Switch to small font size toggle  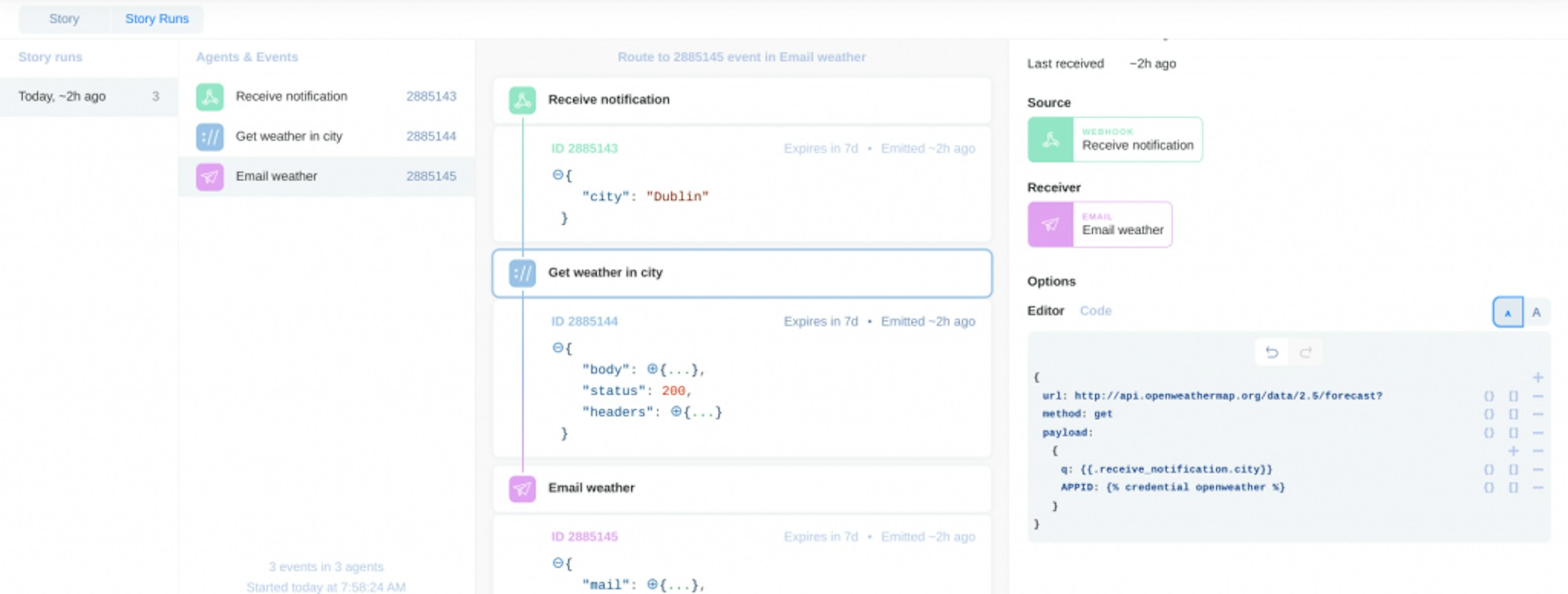pos(1508,312)
